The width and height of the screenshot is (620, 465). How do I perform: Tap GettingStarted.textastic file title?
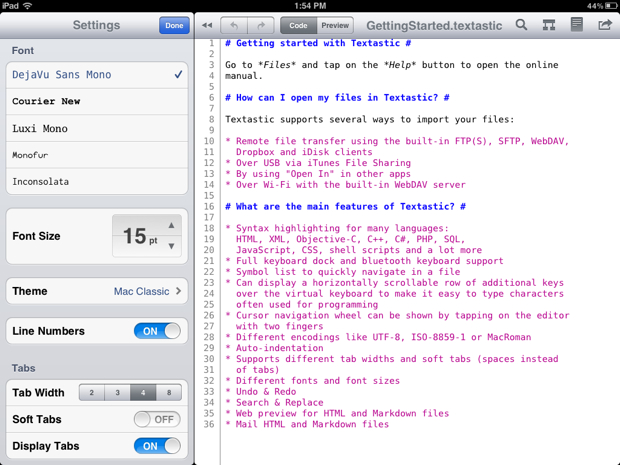click(x=434, y=26)
